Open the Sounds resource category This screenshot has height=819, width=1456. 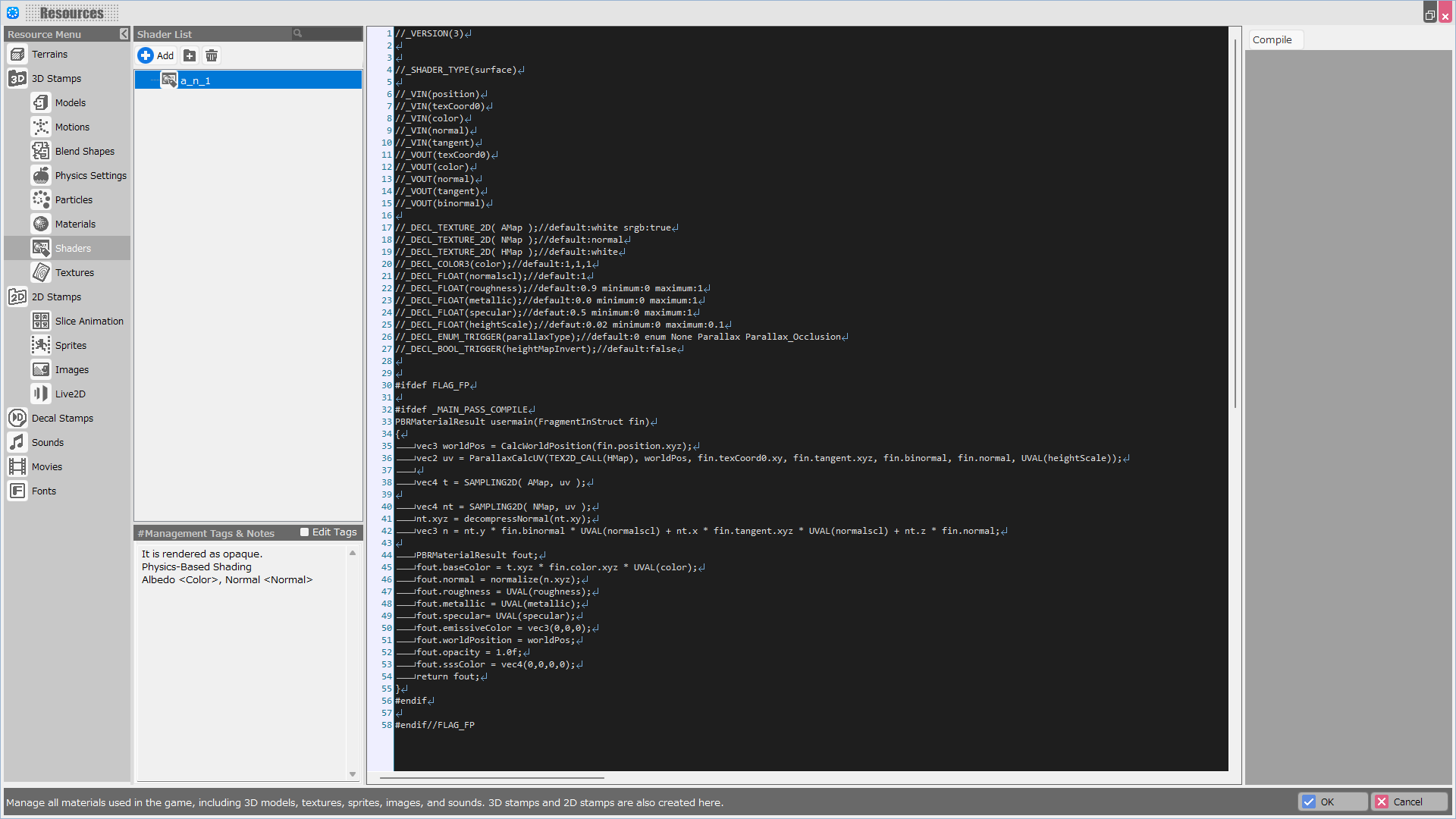[x=67, y=443]
